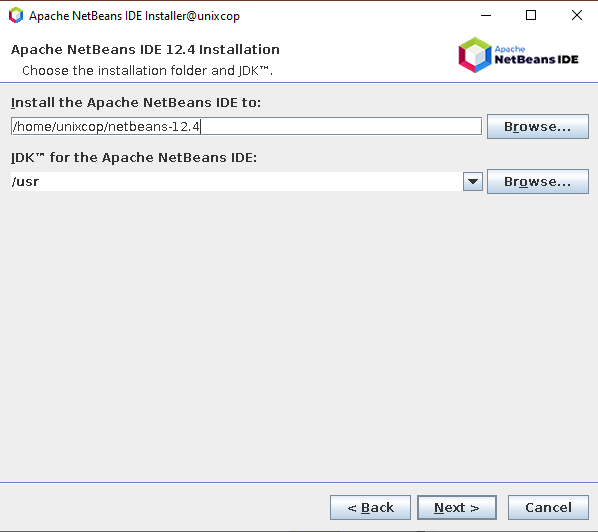The image size is (598, 532).
Task: Click the 'Apache NetBeans IDE Installer@unixcop' window title
Action: coord(134,16)
